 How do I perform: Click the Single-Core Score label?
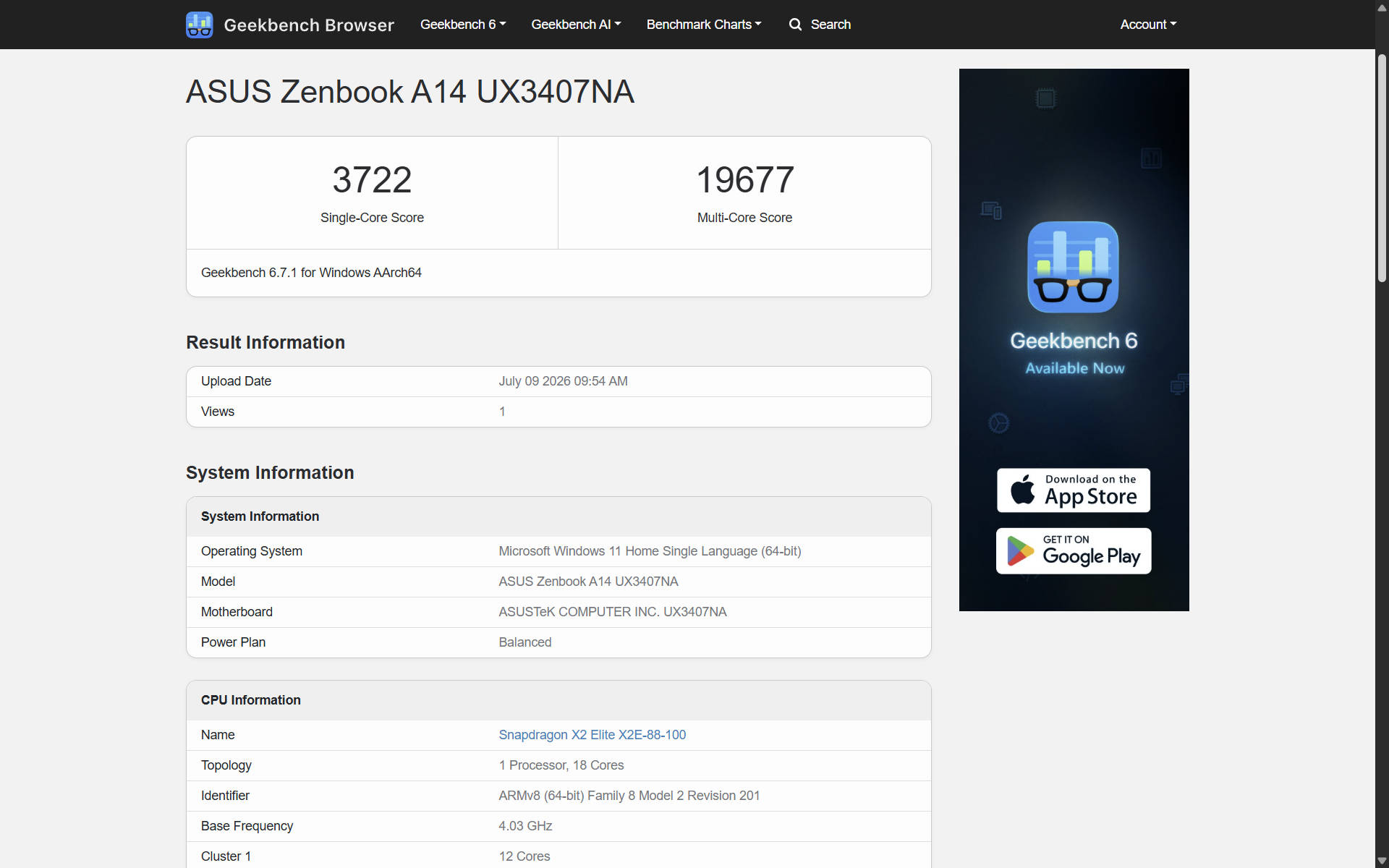pos(372,218)
